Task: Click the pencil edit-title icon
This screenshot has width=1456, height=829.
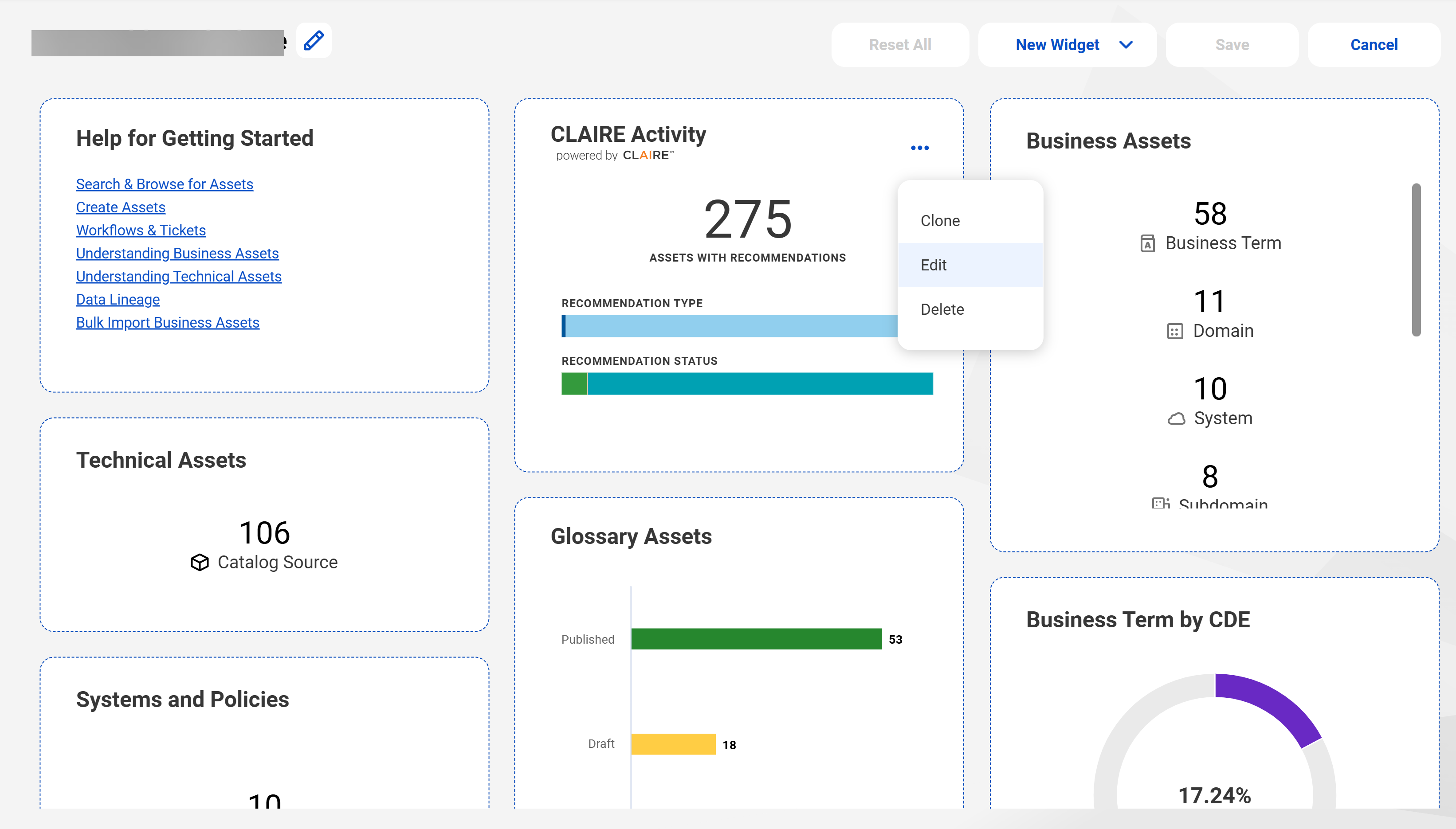Action: [x=314, y=40]
